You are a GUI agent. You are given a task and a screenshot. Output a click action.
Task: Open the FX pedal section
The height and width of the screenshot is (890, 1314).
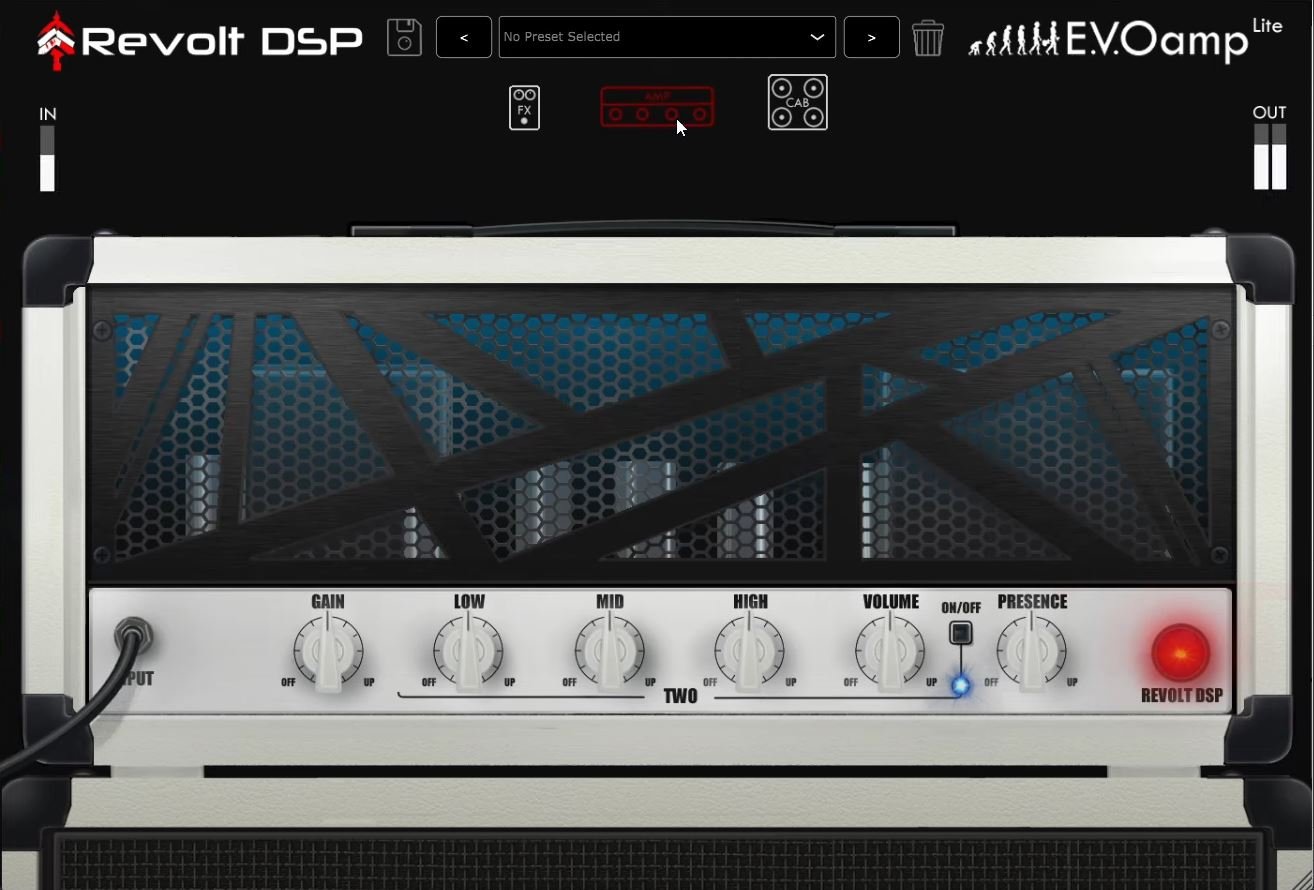[x=523, y=107]
